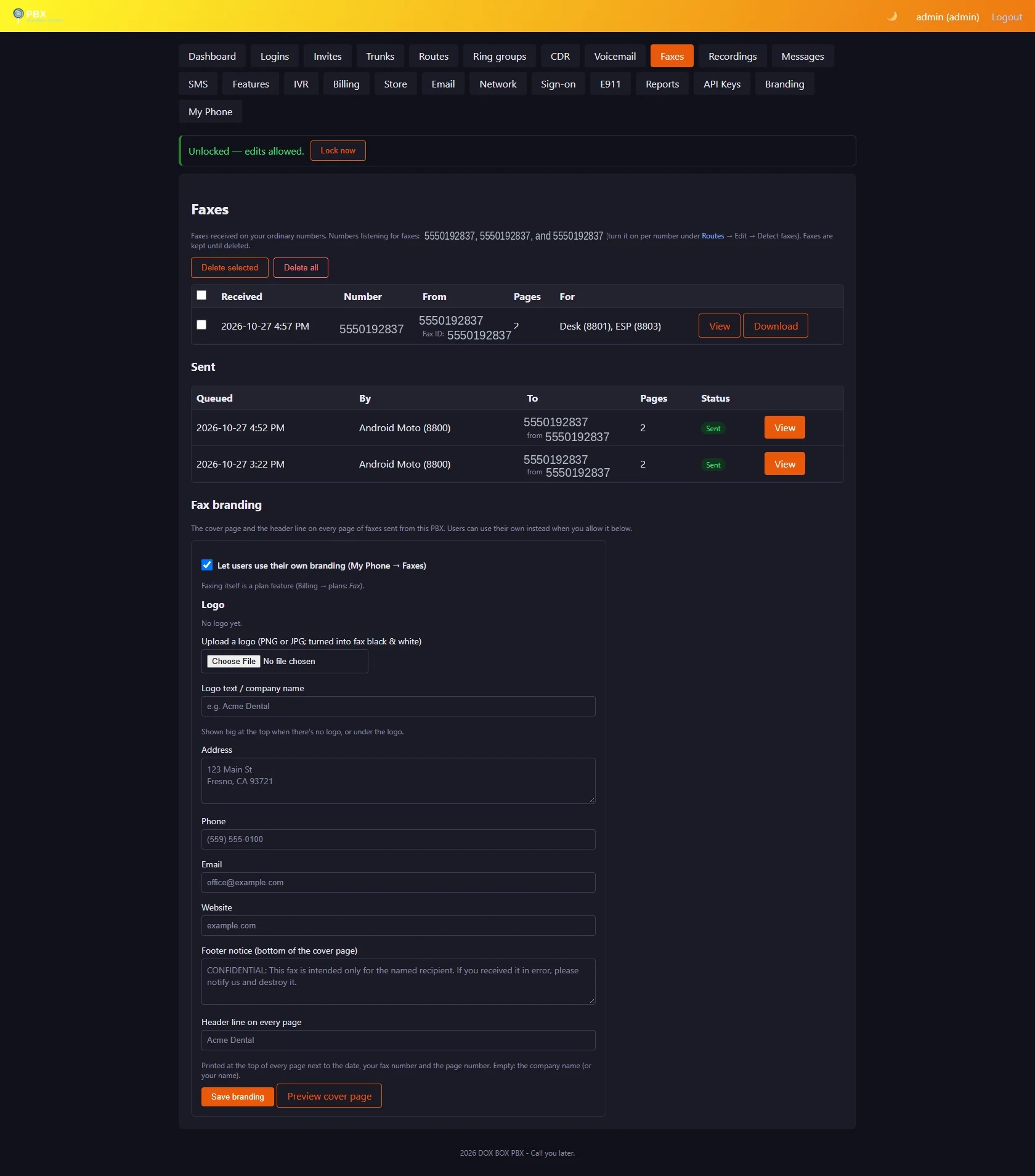1035x1176 pixels.
Task: Open the API Keys tab
Action: coord(722,84)
